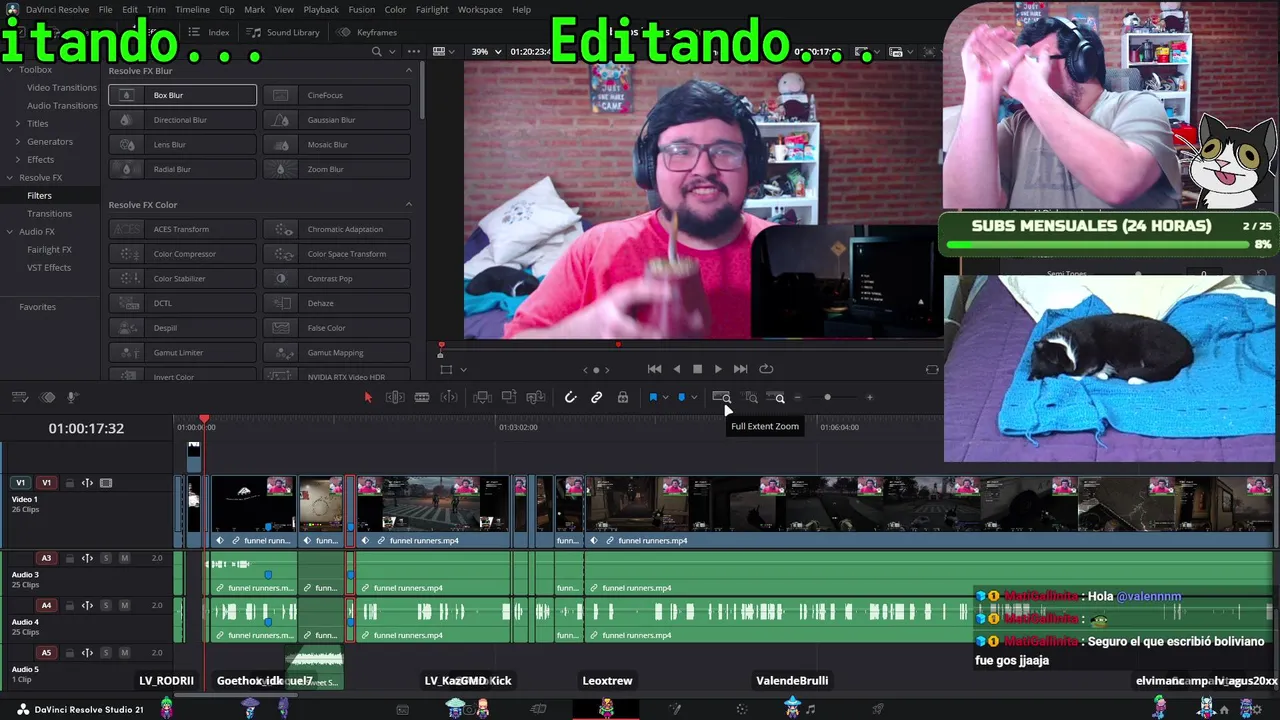1280x720 pixels.
Task: Open the File menu
Action: (x=105, y=9)
